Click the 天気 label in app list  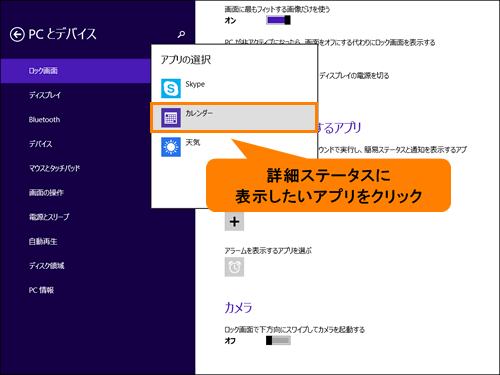point(193,143)
